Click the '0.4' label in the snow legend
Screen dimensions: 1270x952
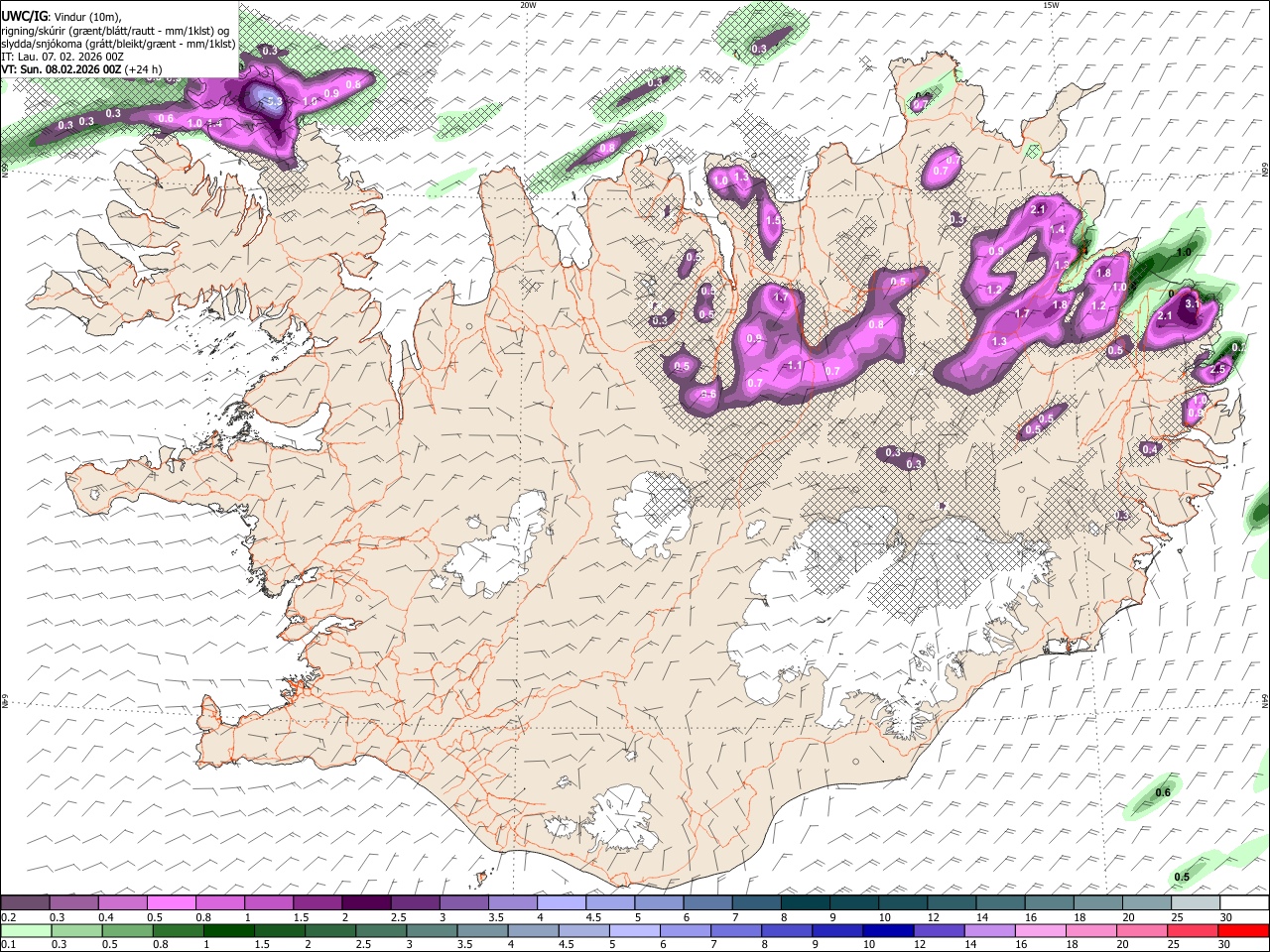pyautogui.click(x=105, y=916)
